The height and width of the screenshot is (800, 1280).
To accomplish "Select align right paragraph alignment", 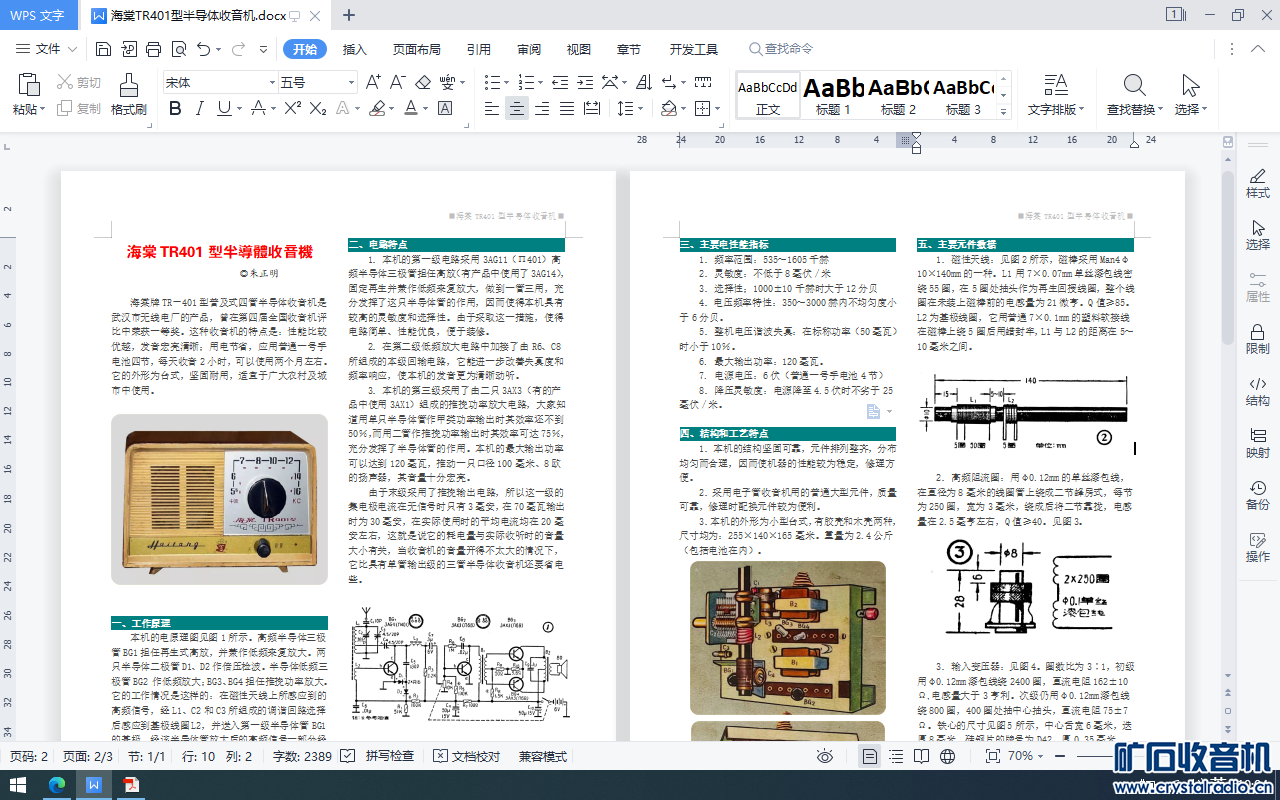I will [541, 108].
